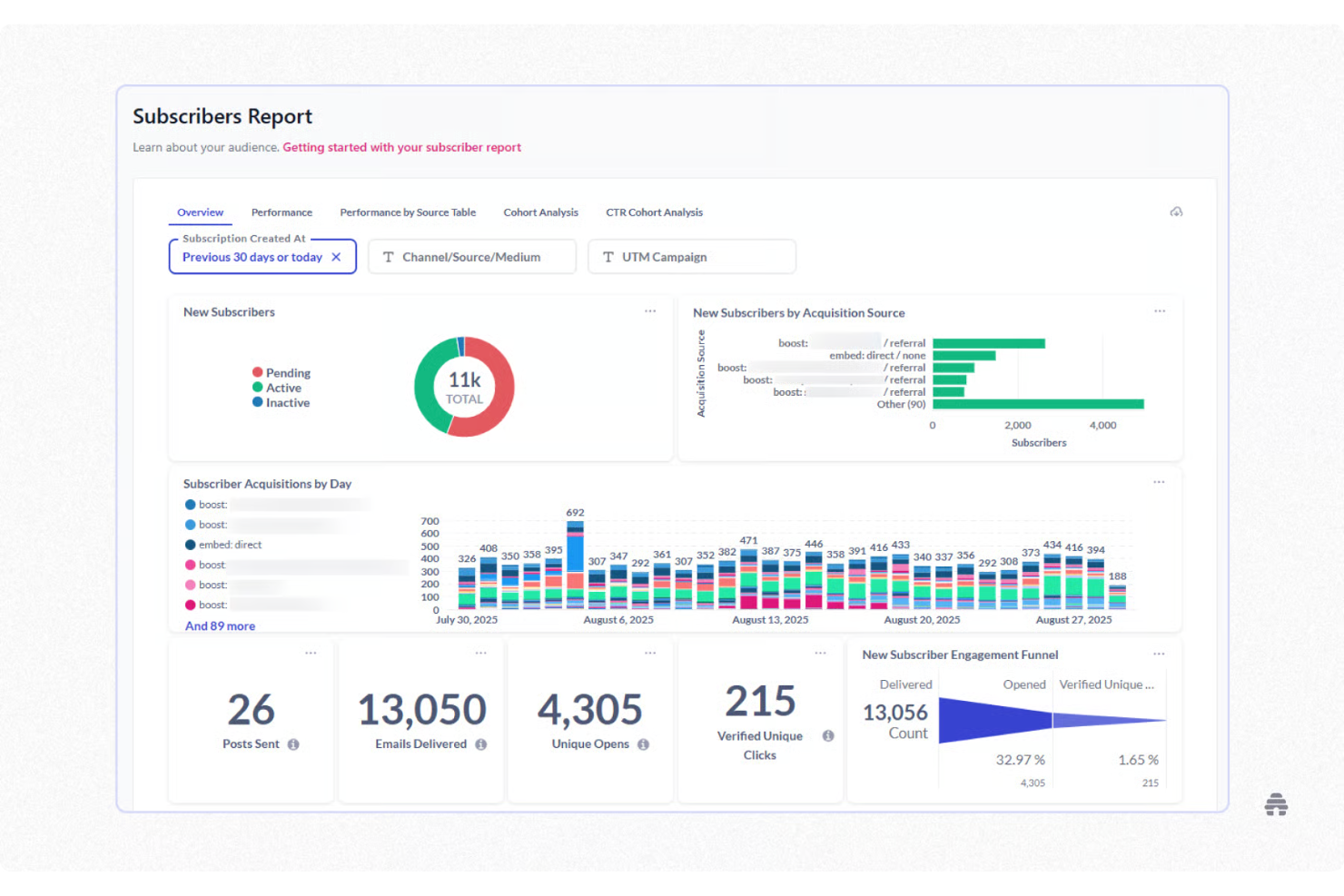This screenshot has width=1344, height=896.
Task: Open options menu on Acquisition Source chart
Action: click(1160, 310)
